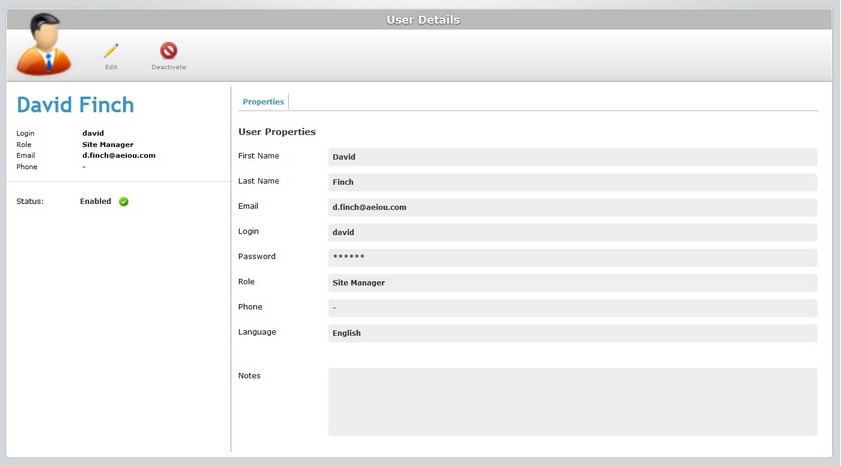The width and height of the screenshot is (841, 466).
Task: Click the David Finch name heading
Action: tap(75, 105)
